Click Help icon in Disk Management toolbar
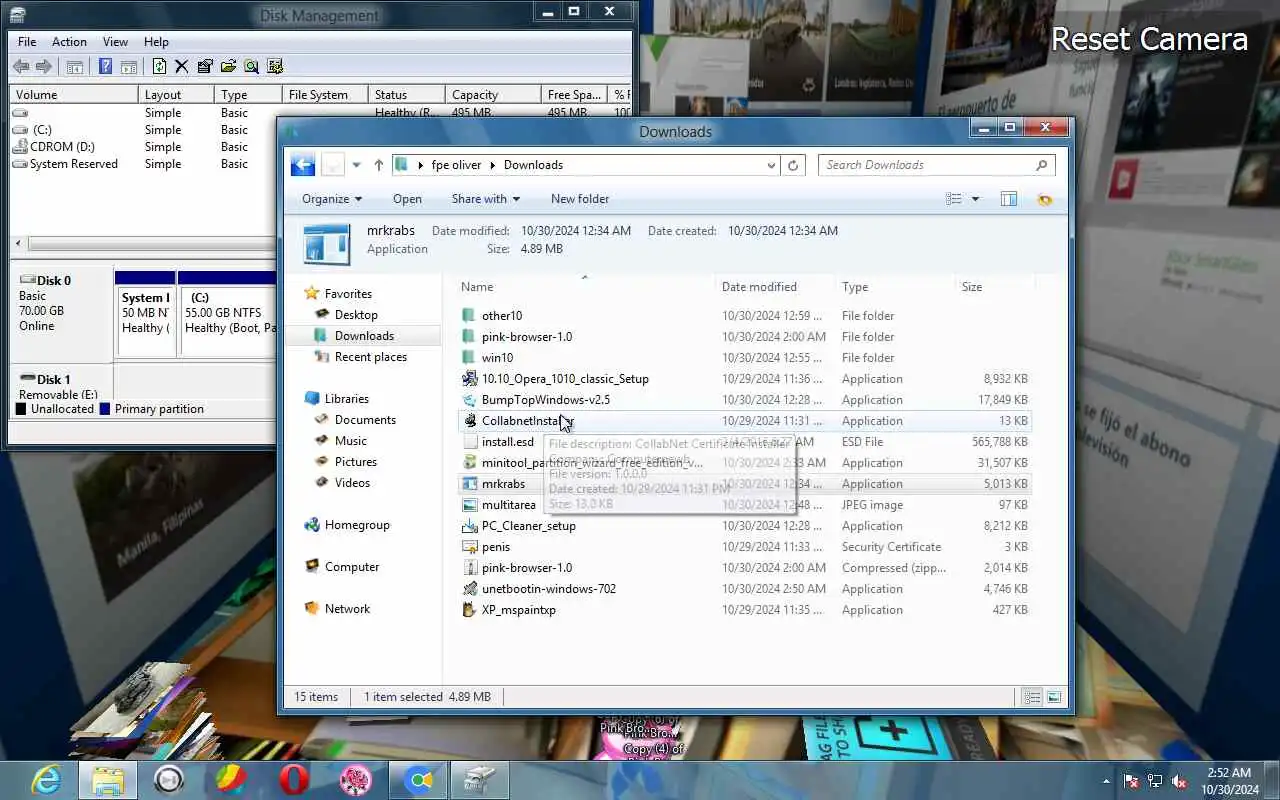Image resolution: width=1280 pixels, height=800 pixels. 105,67
